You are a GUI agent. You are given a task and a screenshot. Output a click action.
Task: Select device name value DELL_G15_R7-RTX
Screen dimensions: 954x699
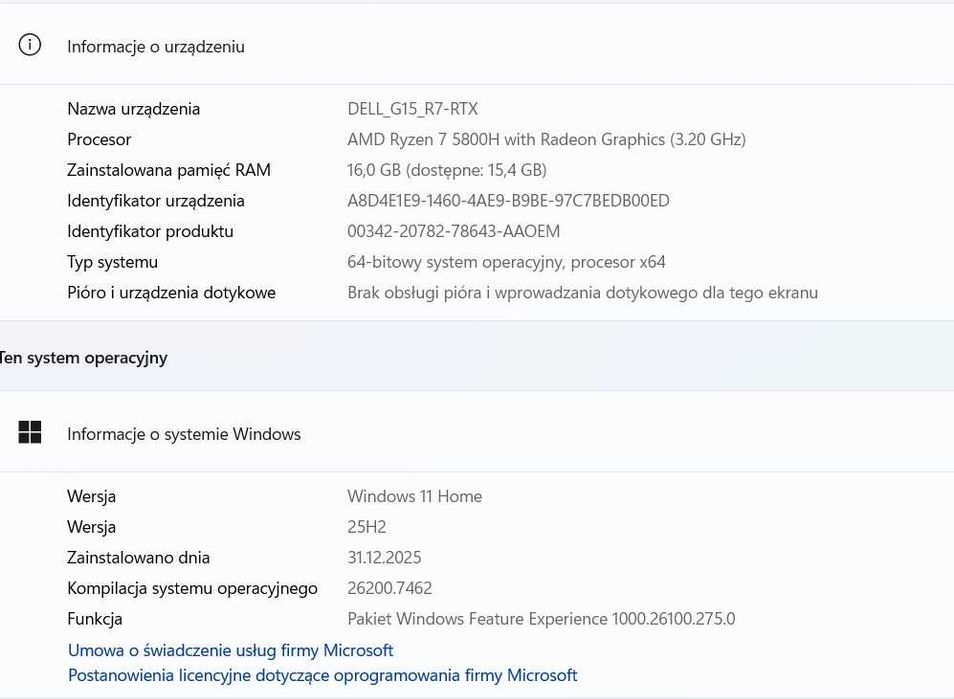tap(413, 109)
